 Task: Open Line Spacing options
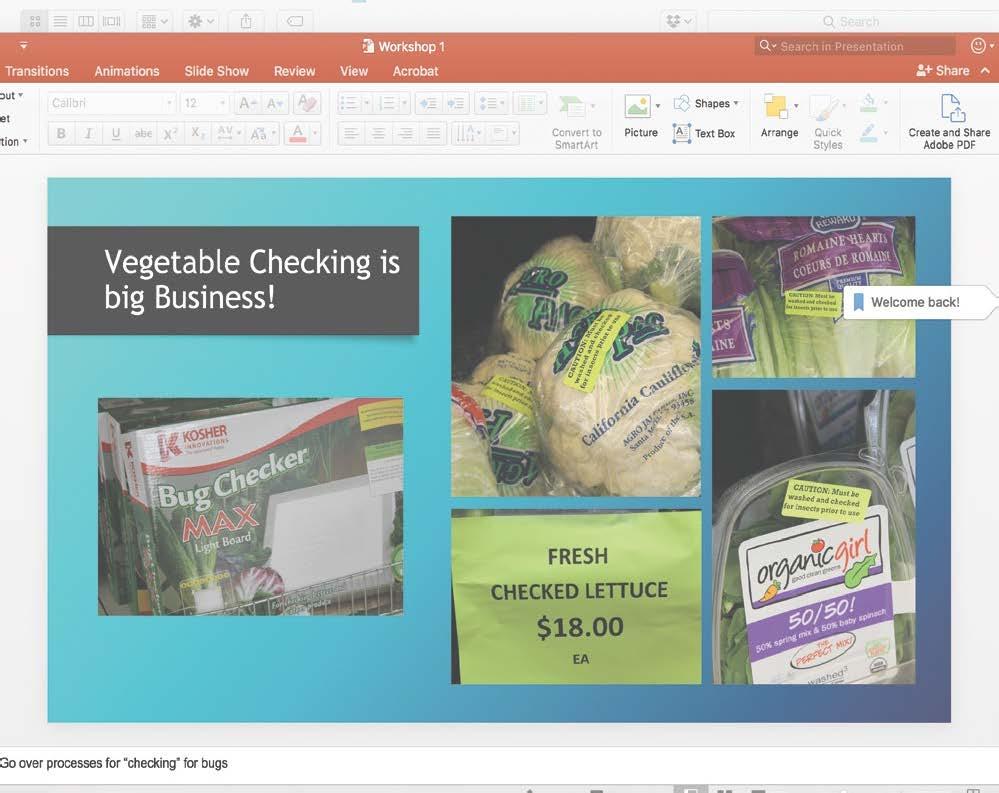491,103
